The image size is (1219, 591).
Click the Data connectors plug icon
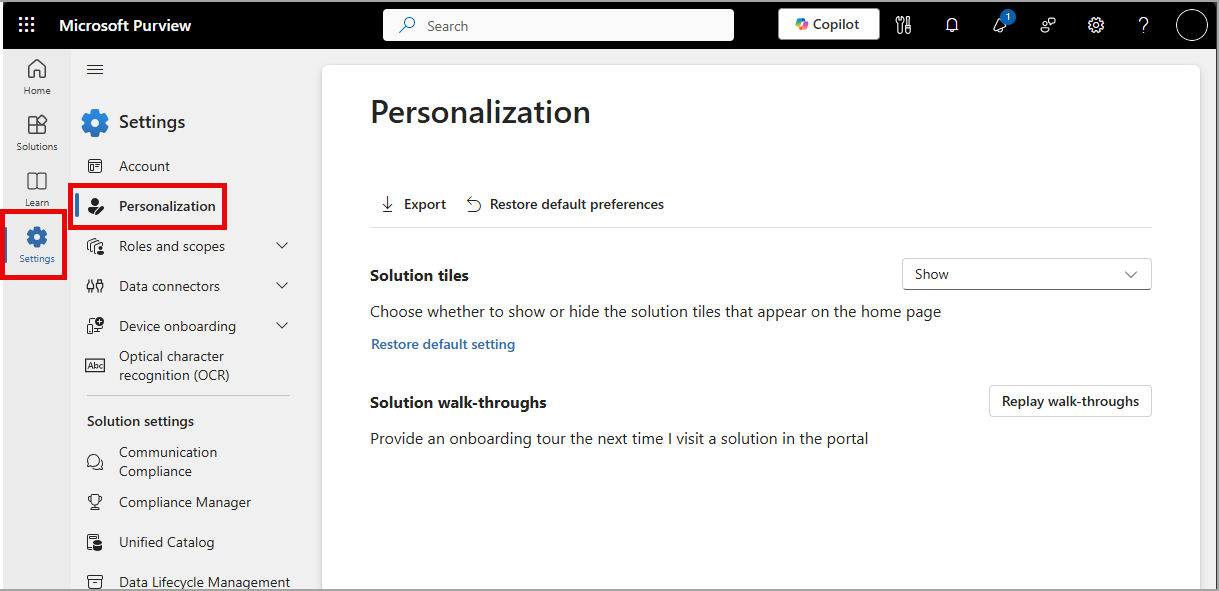coord(95,286)
